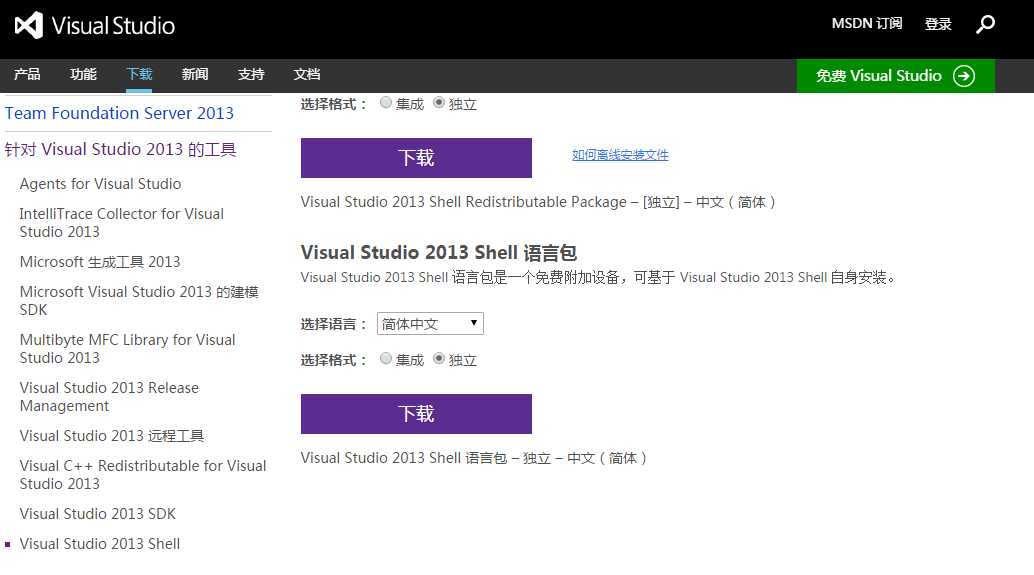Click the arrow icon in the green banner
1034x575 pixels.
pyautogui.click(x=963, y=76)
